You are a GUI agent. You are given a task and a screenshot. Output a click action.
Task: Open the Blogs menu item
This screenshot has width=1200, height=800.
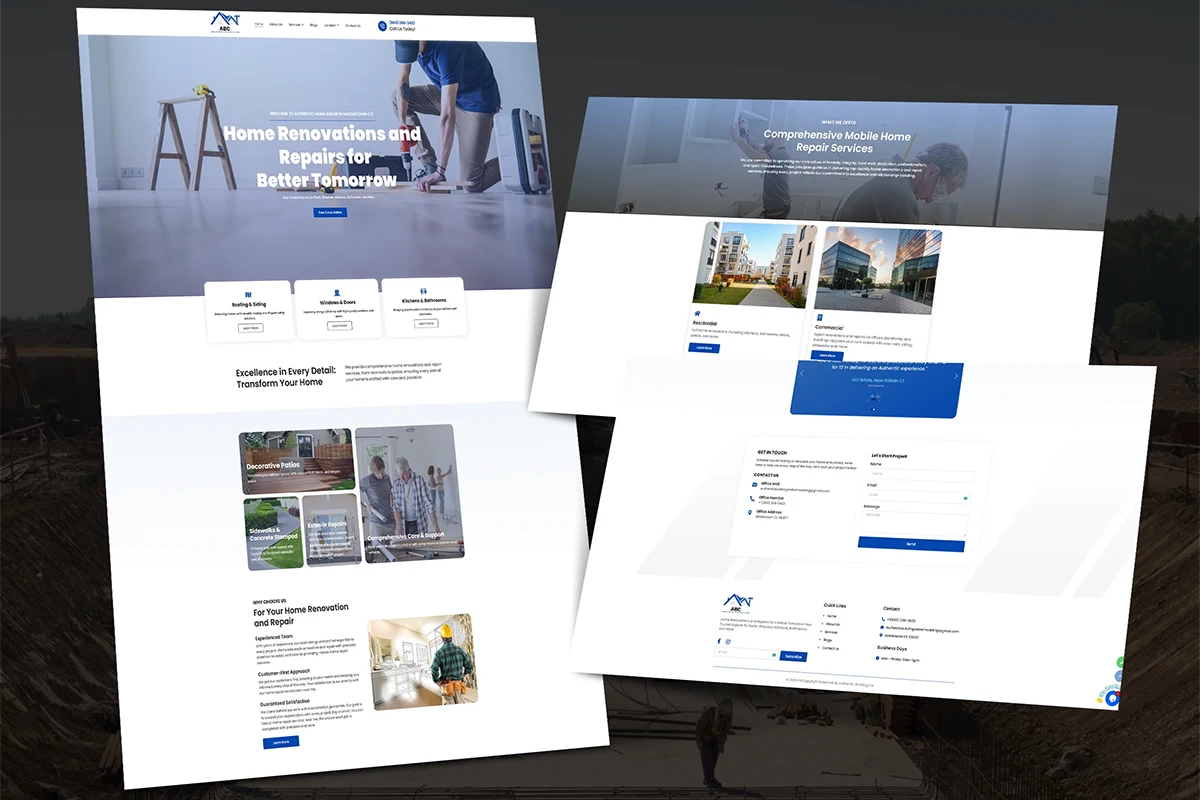[314, 24]
